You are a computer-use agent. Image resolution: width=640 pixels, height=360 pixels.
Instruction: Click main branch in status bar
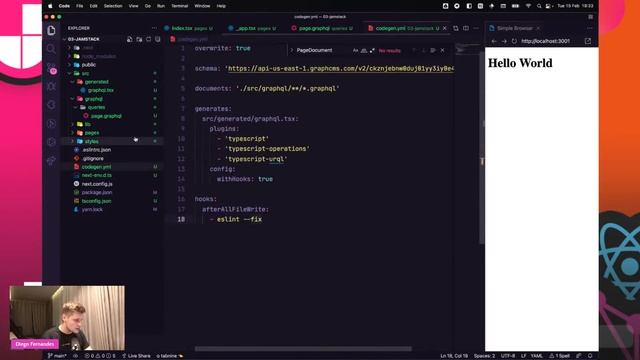point(57,356)
